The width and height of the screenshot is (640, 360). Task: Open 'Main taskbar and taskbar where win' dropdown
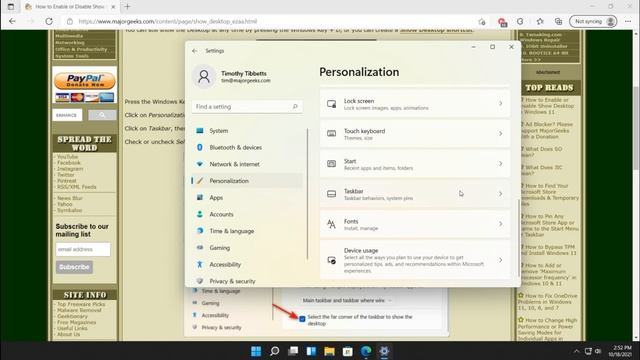(x=347, y=300)
